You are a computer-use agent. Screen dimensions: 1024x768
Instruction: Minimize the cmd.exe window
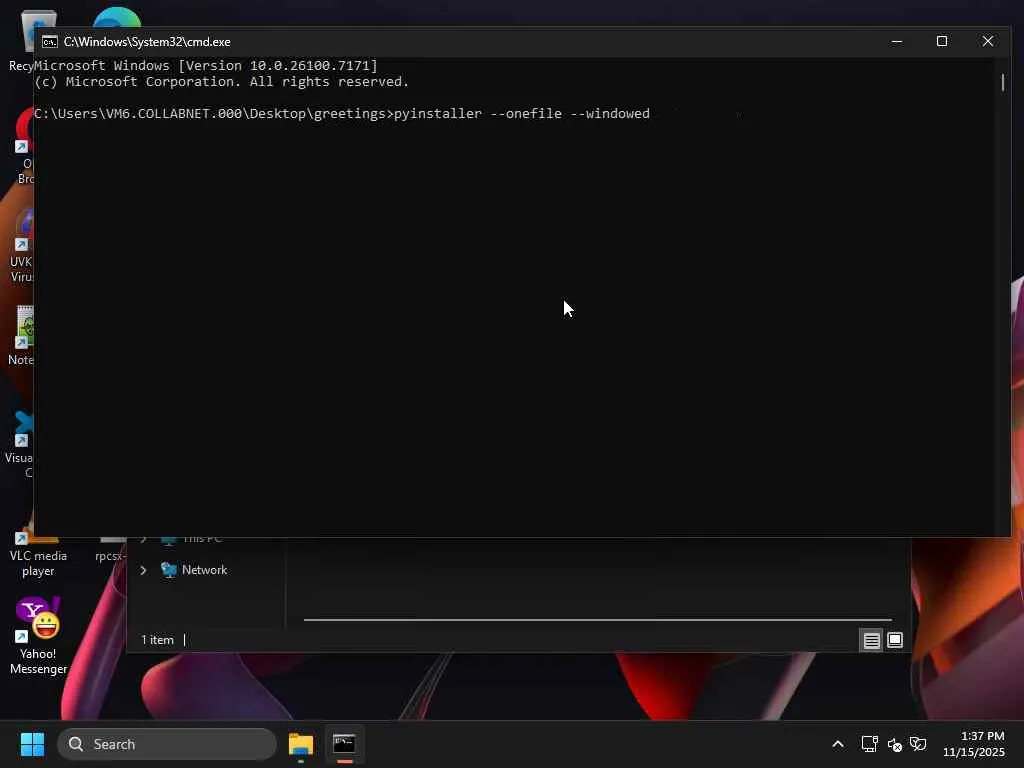897,41
